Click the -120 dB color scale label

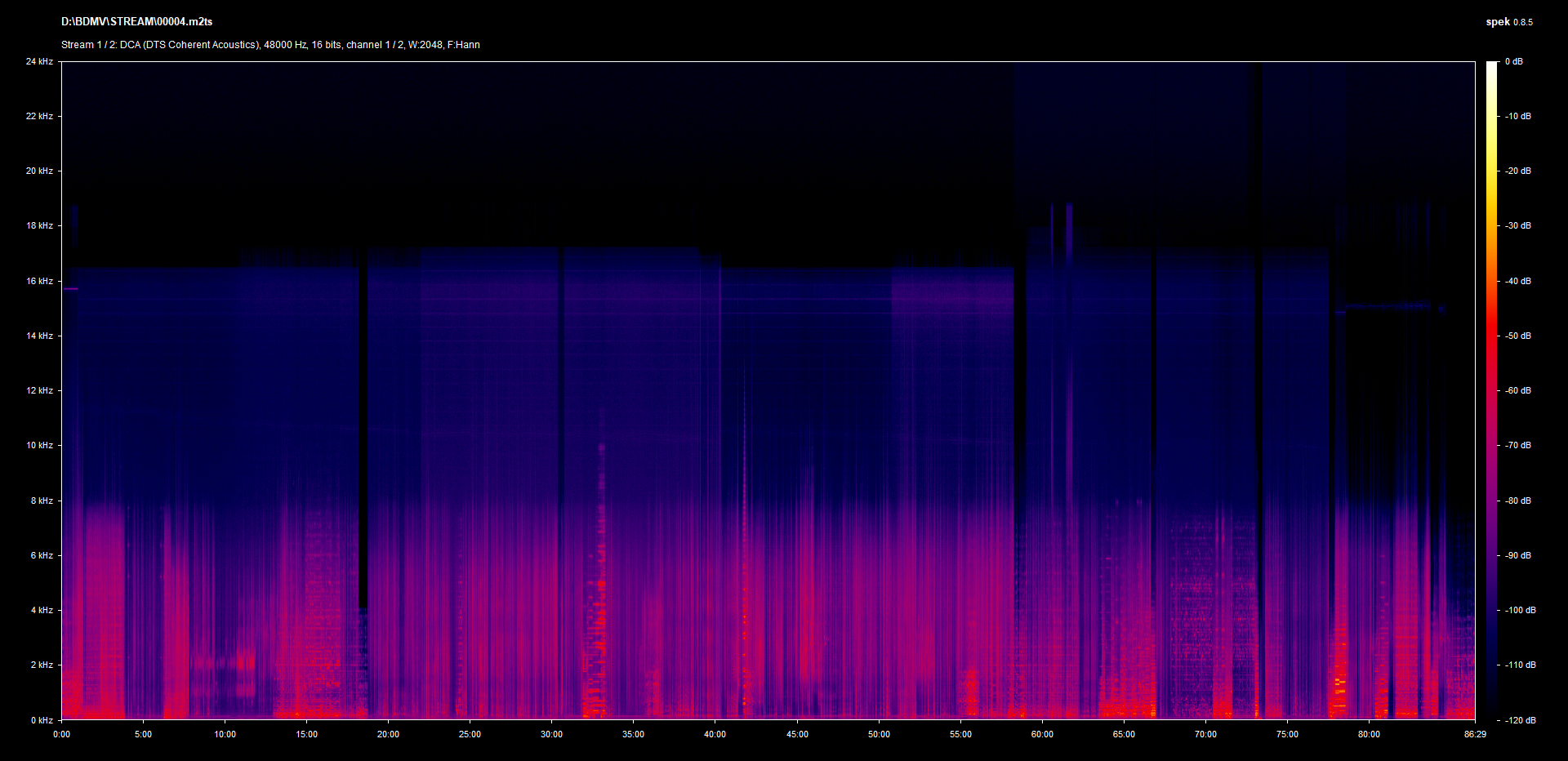[1520, 720]
